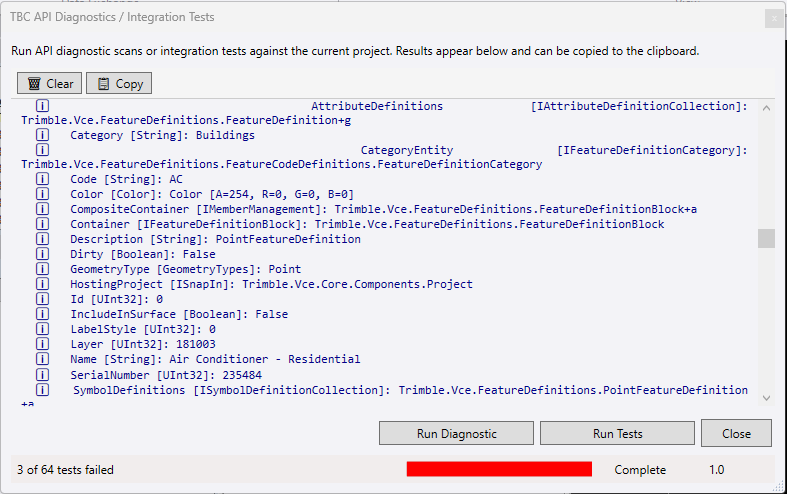
Task: Click the info icon next to GeometryType
Action: pos(43,269)
